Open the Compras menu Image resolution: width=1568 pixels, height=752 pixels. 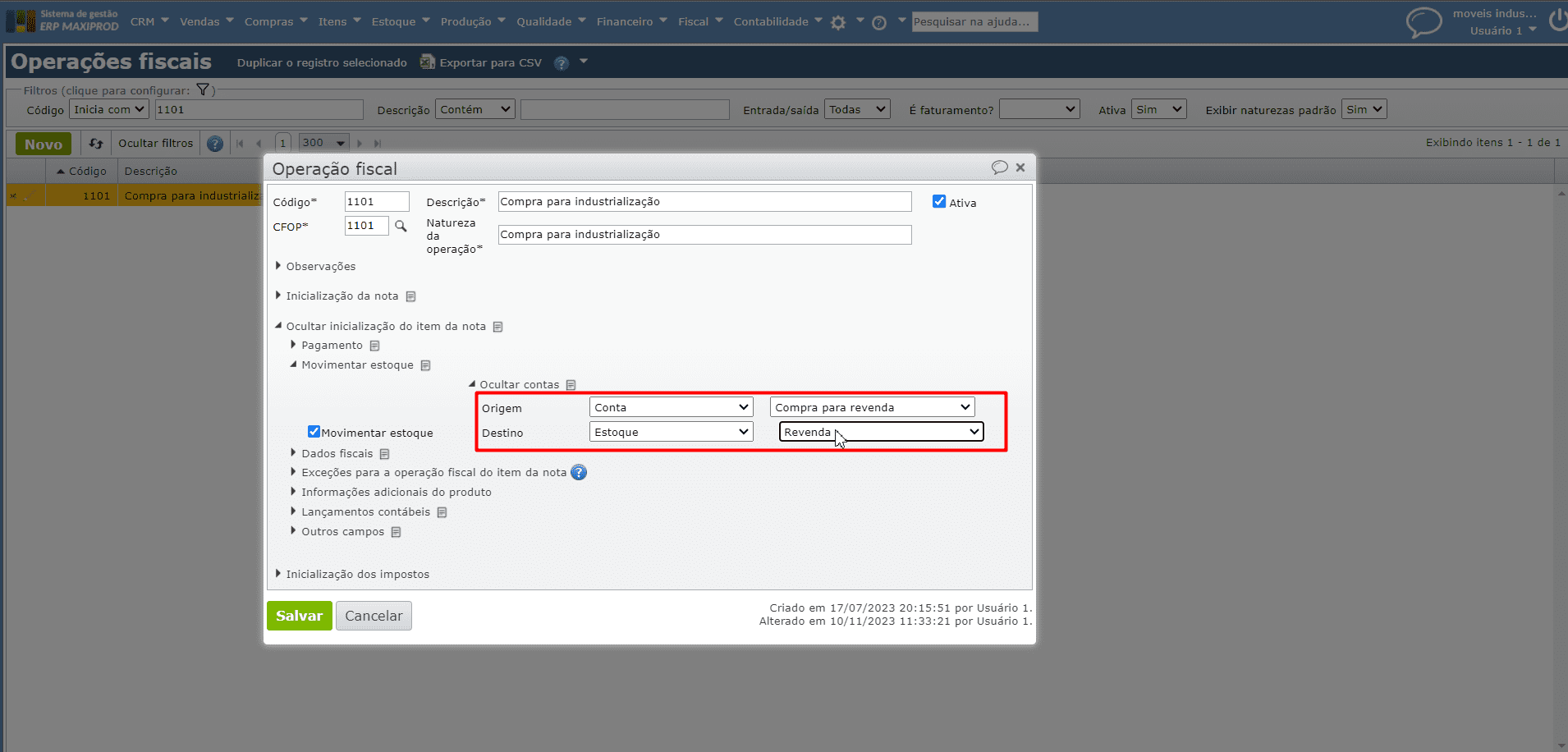(276, 21)
